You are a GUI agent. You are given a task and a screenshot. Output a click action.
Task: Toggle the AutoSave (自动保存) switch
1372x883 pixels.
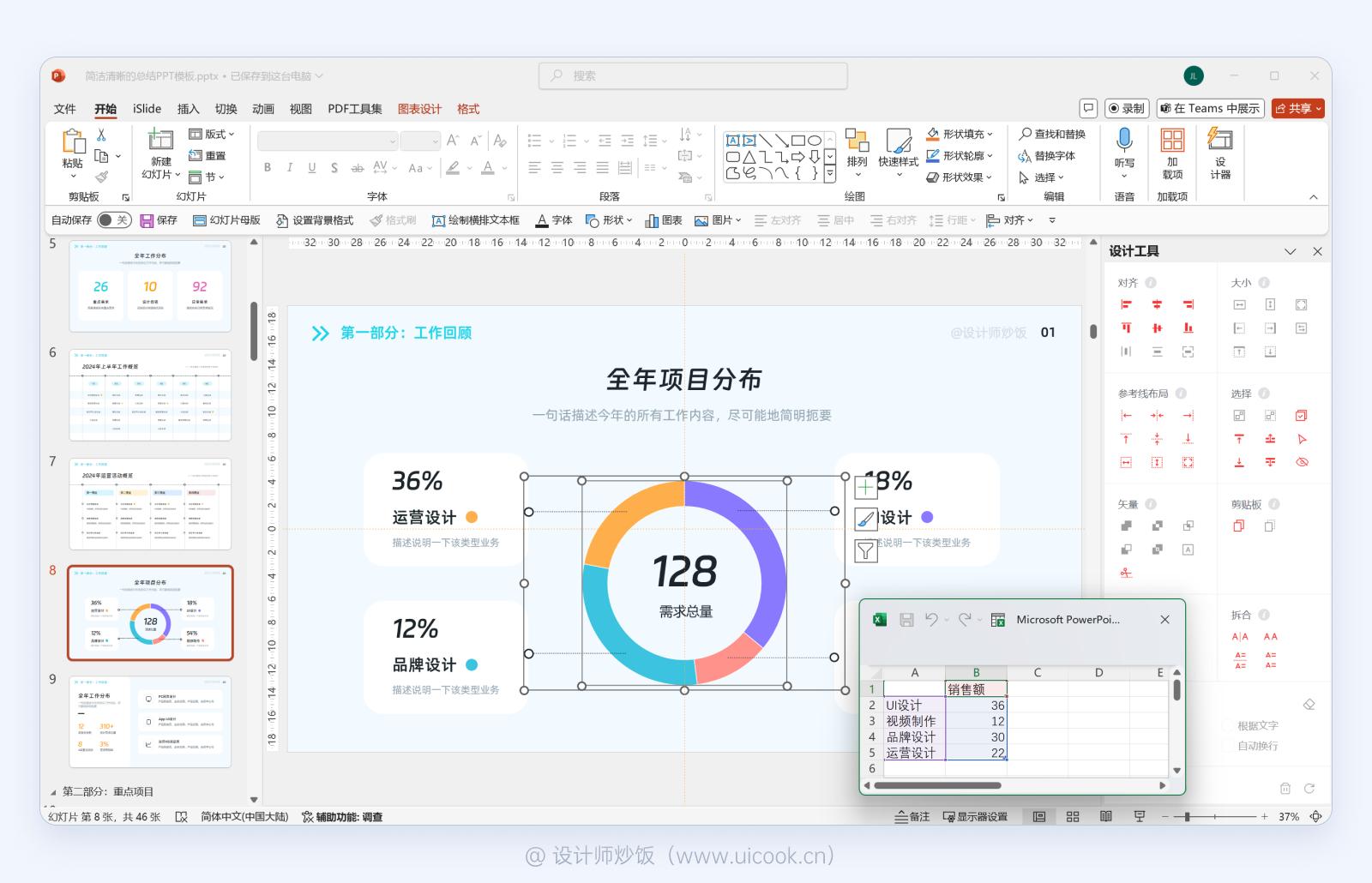coord(114,220)
